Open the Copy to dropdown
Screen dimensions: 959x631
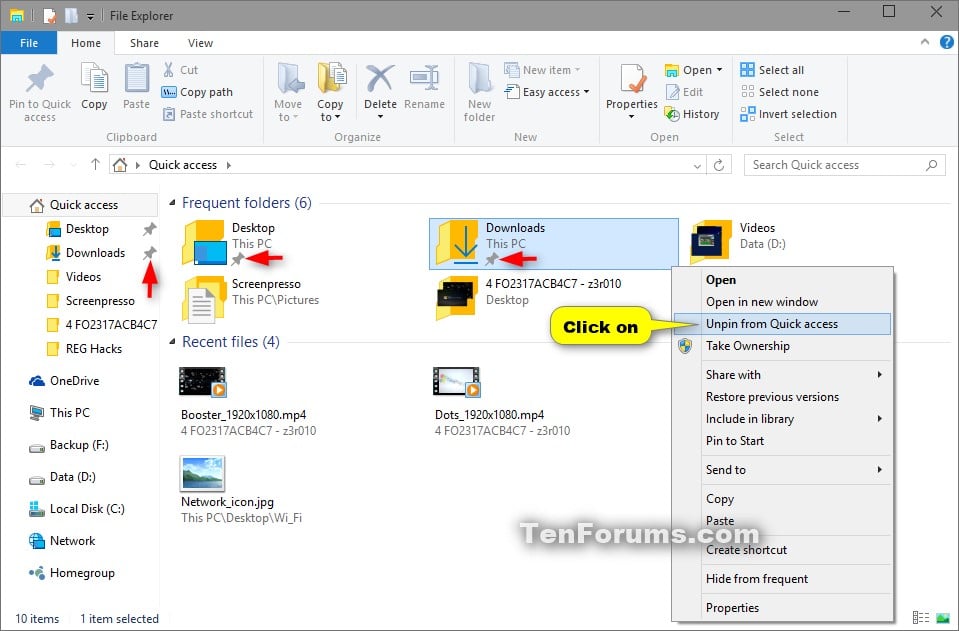pyautogui.click(x=330, y=117)
